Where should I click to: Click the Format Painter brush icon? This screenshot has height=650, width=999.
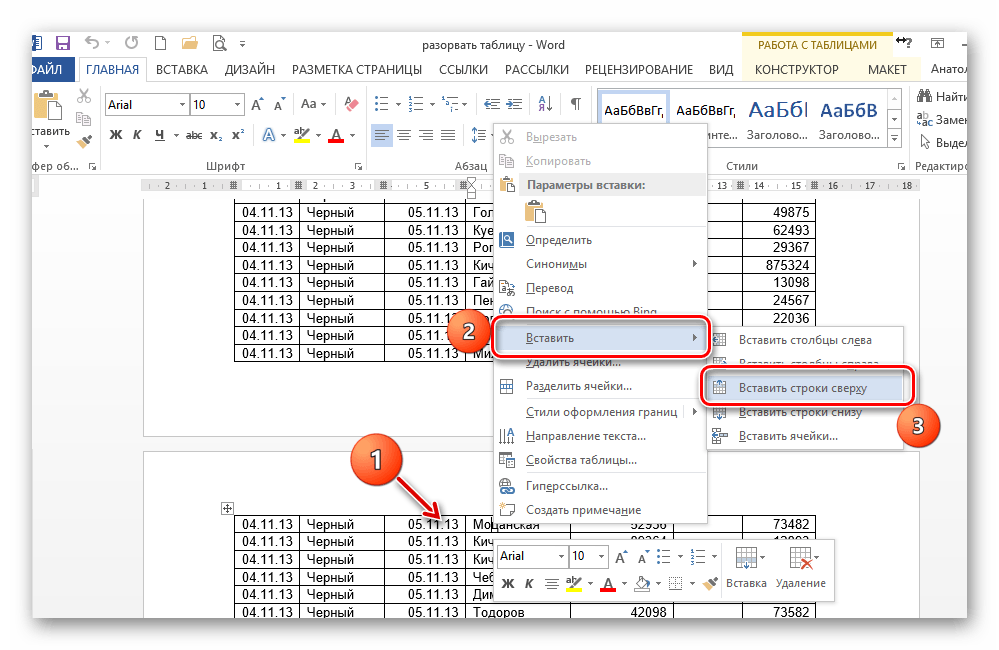pyautogui.click(x=84, y=141)
